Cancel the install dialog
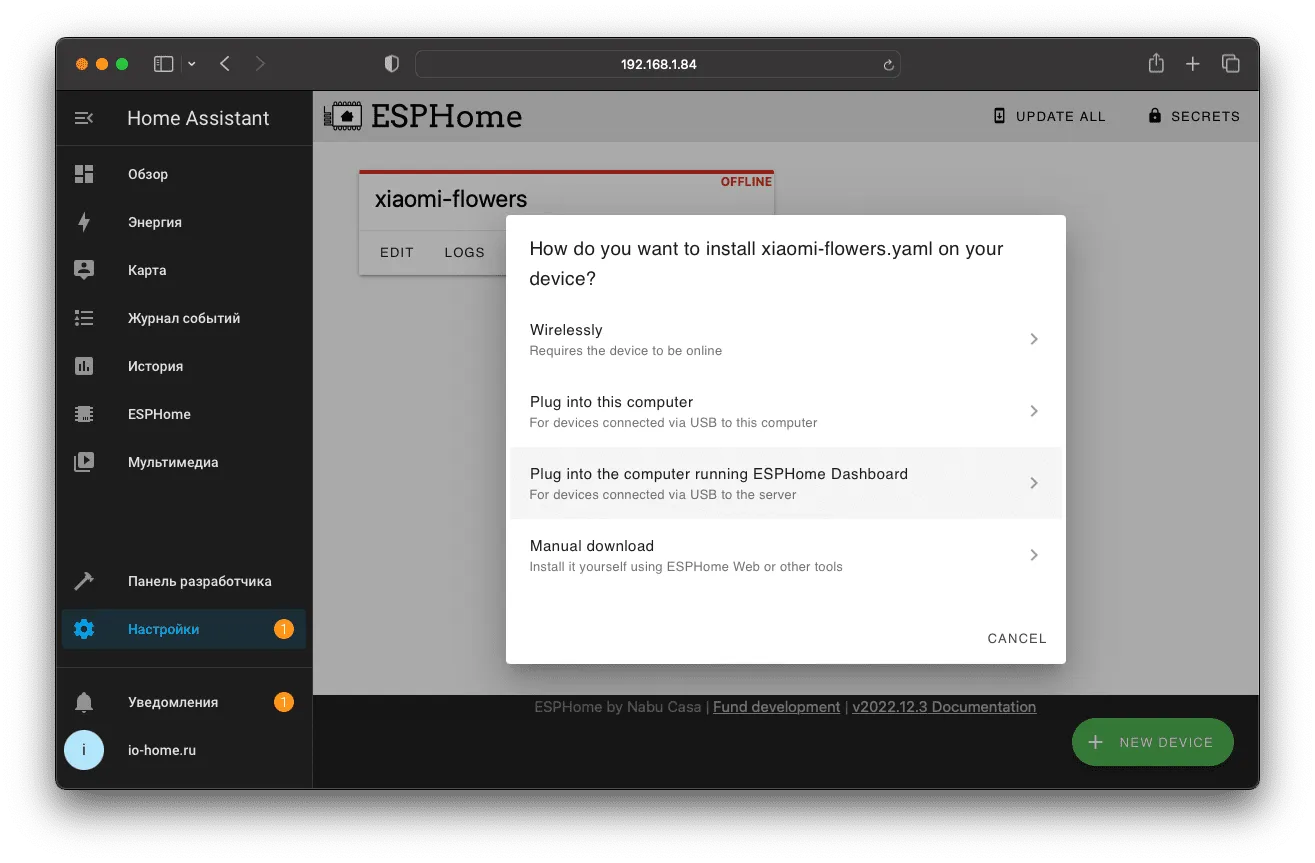The height and width of the screenshot is (863, 1315). 1017,638
